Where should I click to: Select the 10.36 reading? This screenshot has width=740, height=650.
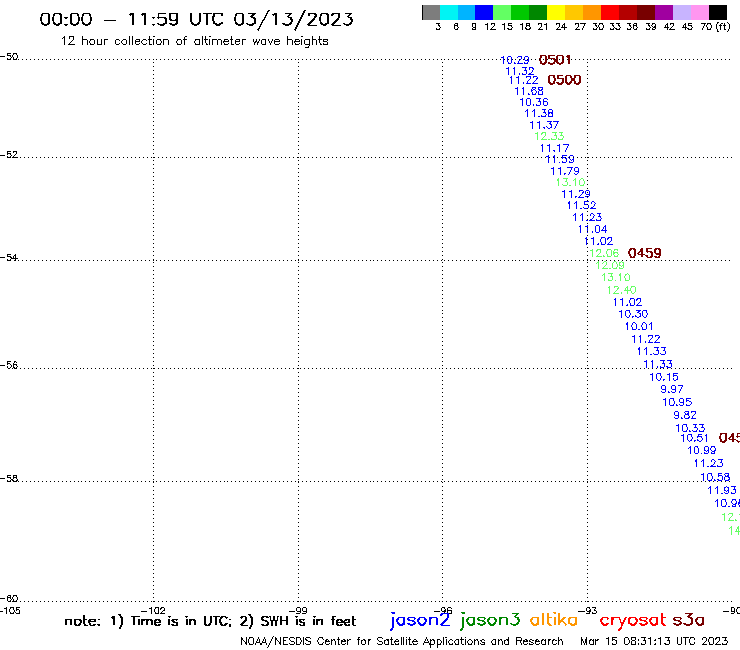[x=534, y=102]
